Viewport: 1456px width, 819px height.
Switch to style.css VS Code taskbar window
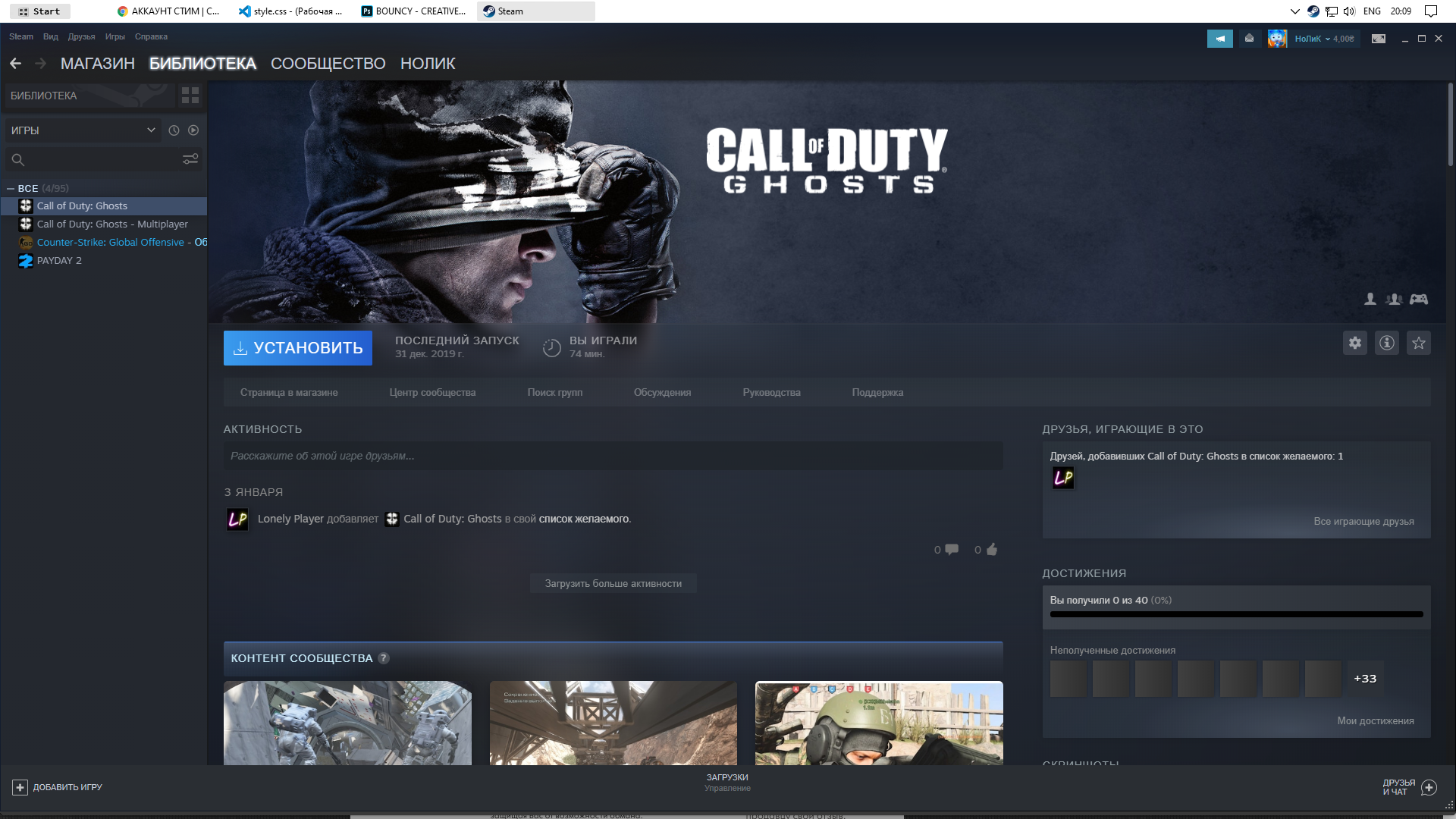click(x=290, y=11)
